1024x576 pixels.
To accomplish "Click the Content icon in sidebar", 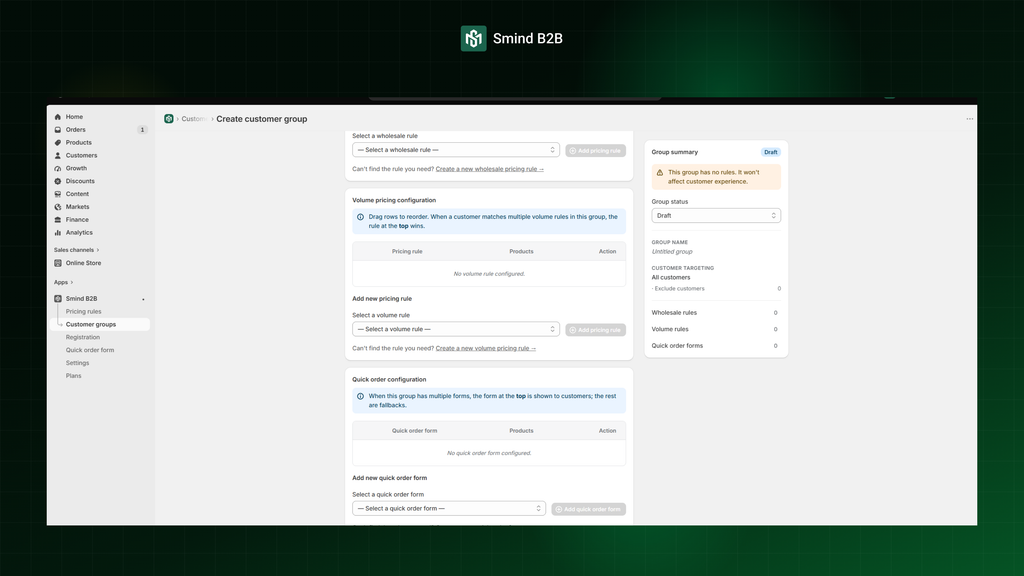I will 57,194.
